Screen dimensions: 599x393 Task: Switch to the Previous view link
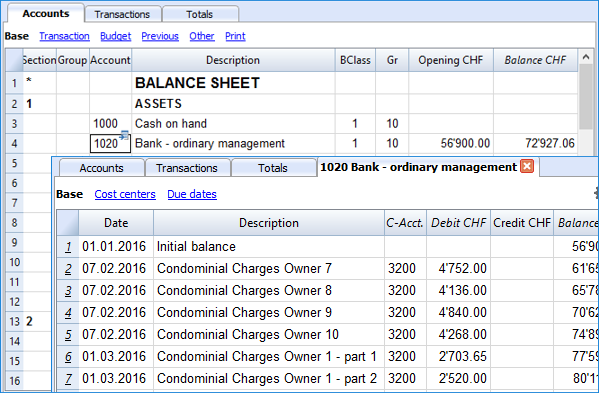click(x=160, y=36)
